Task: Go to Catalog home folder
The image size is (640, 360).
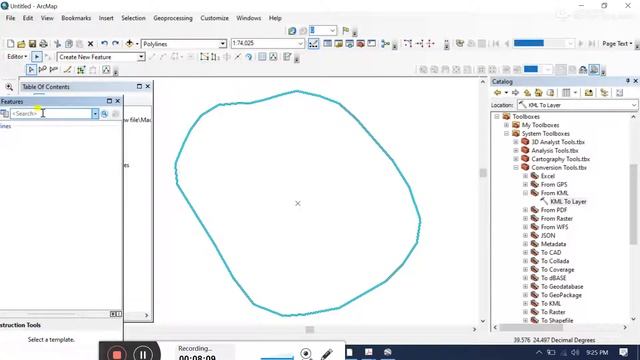Action: pyautogui.click(x=539, y=93)
